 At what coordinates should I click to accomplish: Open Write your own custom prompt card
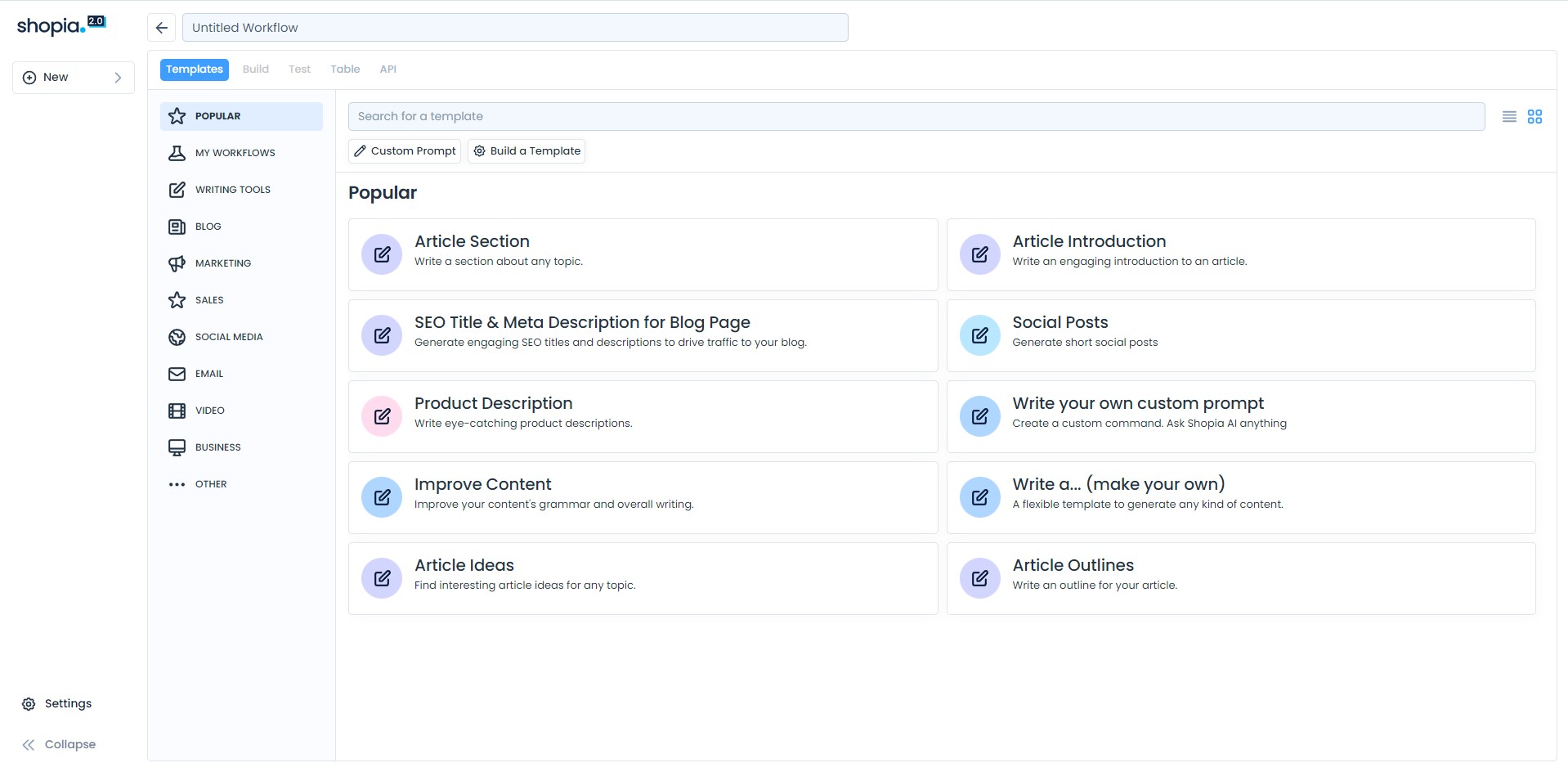(1241, 416)
